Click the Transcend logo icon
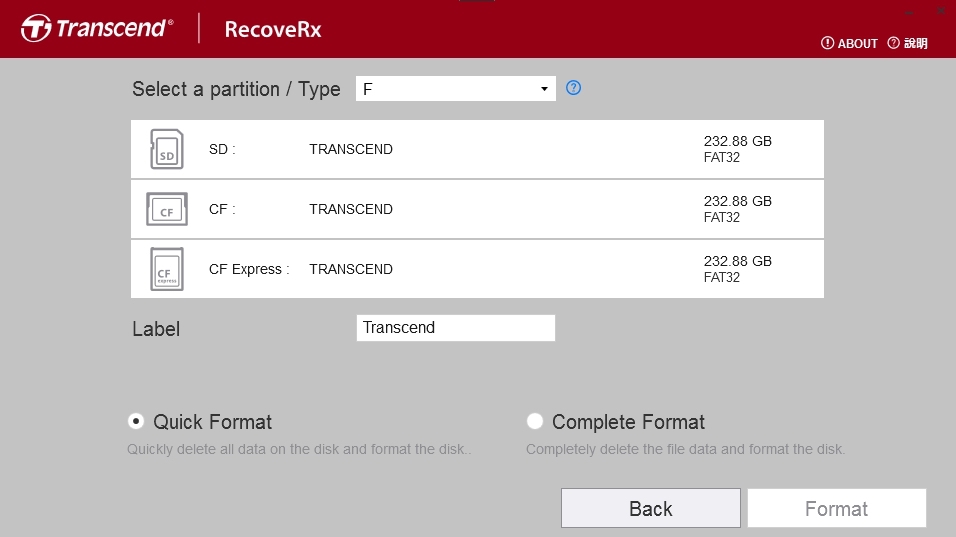This screenshot has width=956, height=537. coord(36,28)
